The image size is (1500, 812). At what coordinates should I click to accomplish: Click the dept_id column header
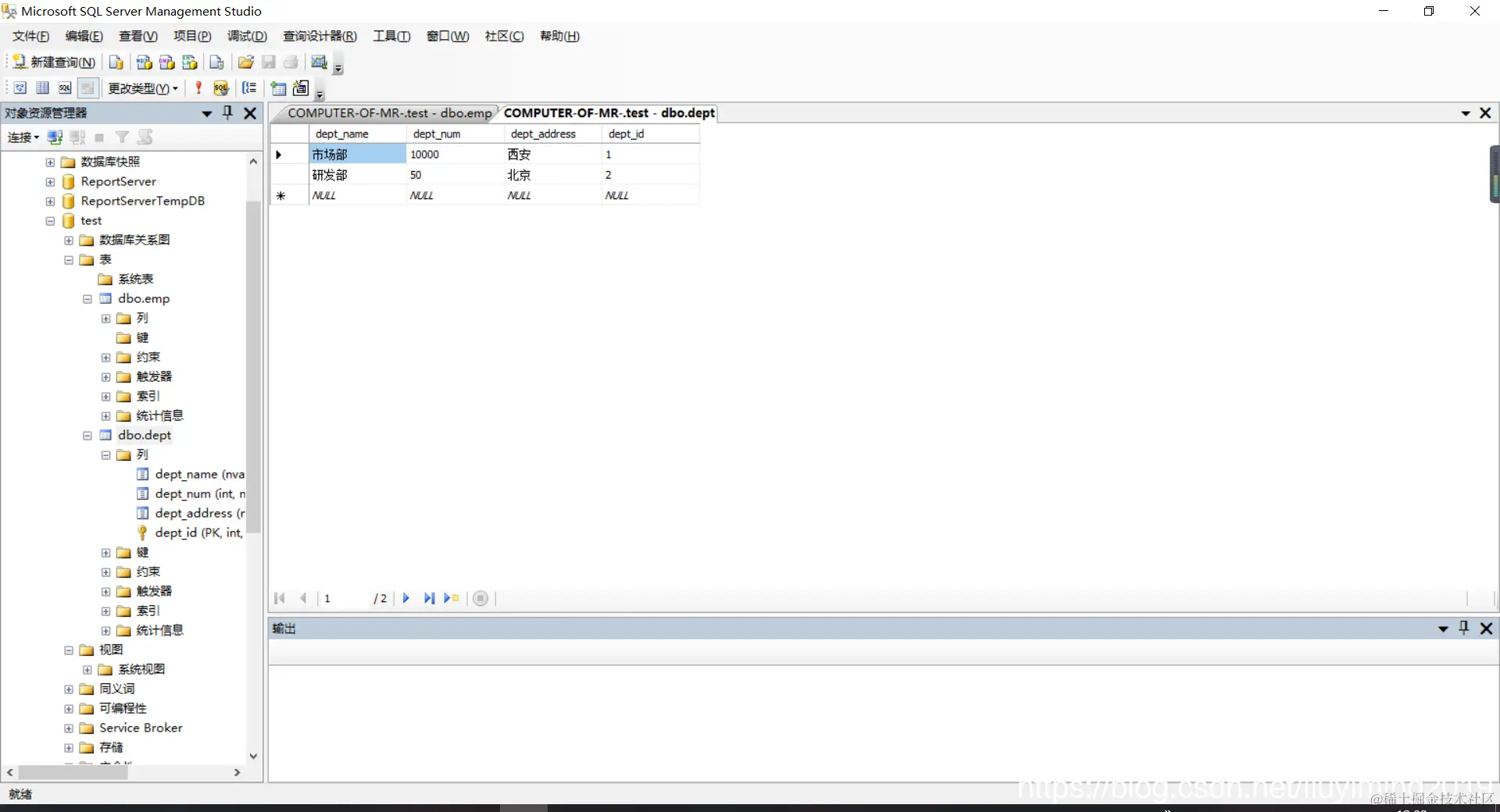click(x=651, y=134)
